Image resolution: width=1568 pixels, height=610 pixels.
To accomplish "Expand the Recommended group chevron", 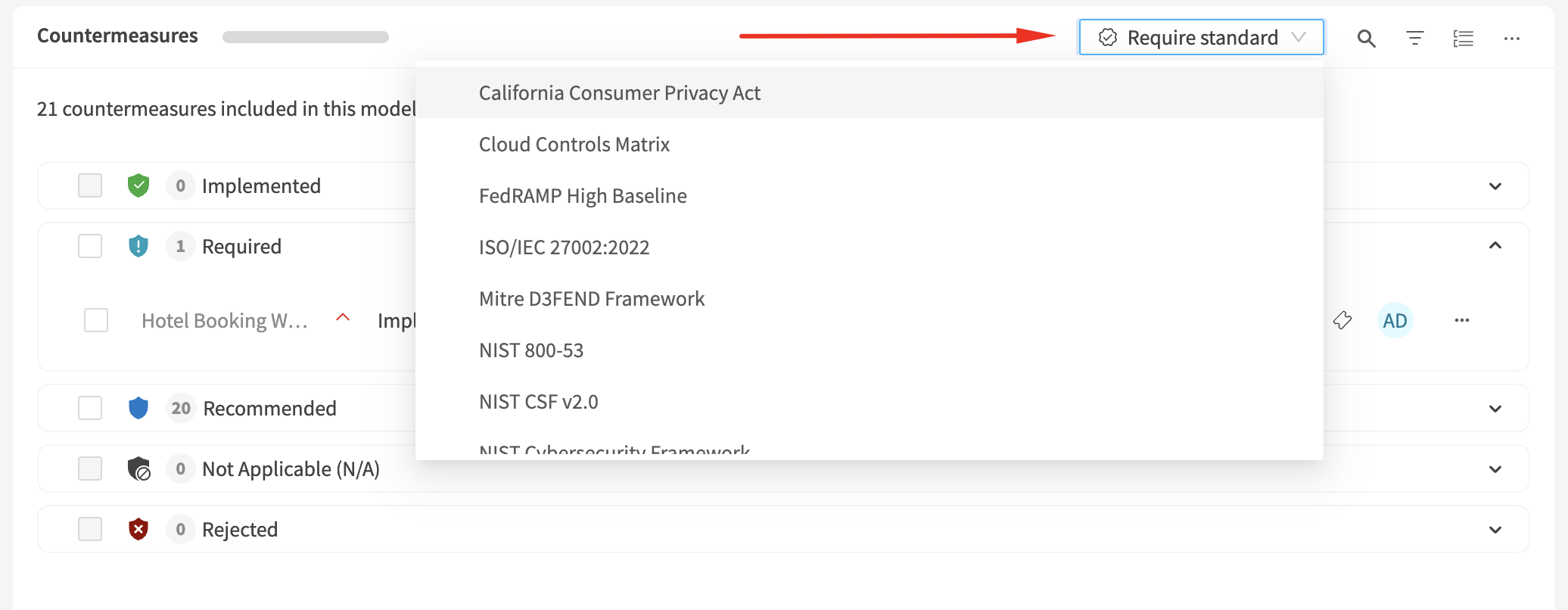I will [x=1495, y=409].
